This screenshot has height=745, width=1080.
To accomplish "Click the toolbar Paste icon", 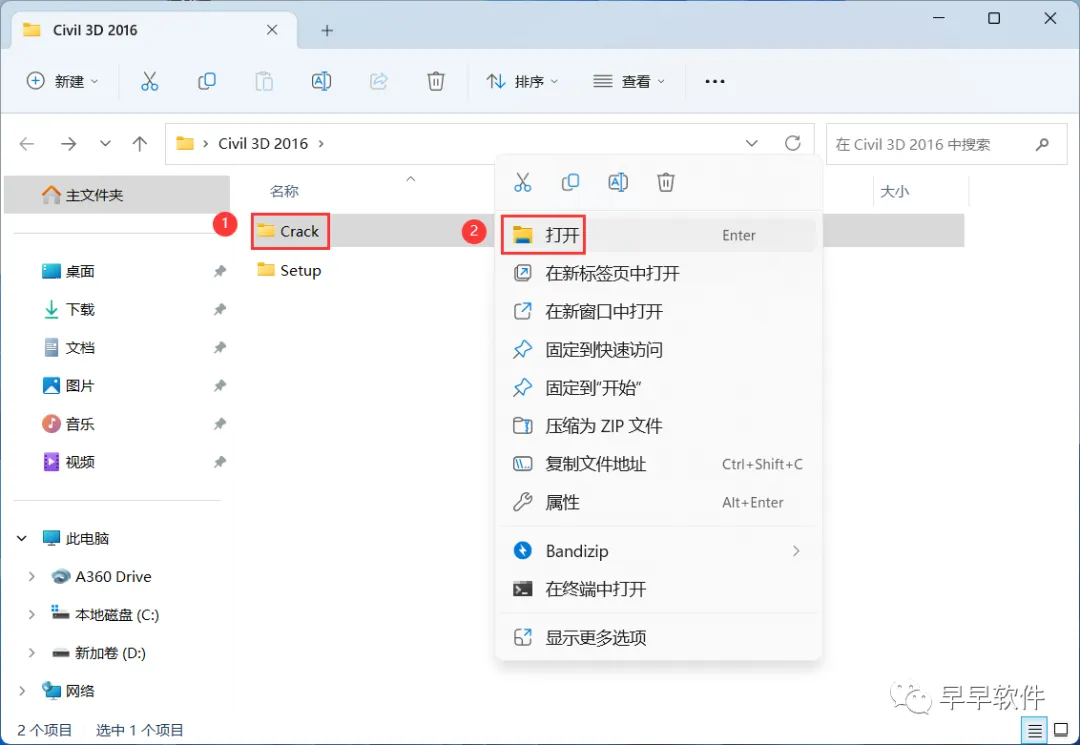I will tap(264, 81).
